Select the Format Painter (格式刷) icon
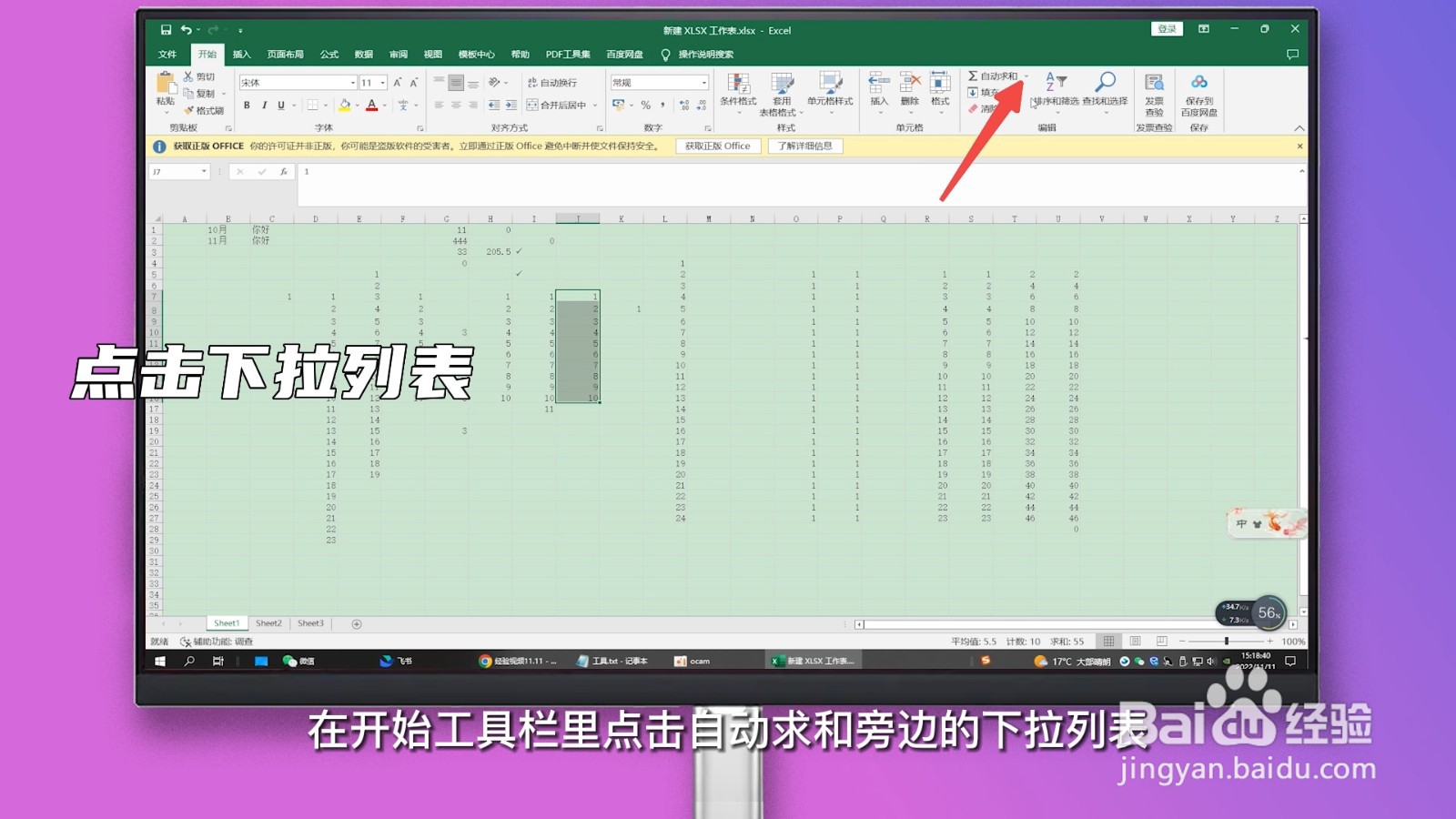Screen dimensions: 1456x819 [188, 109]
